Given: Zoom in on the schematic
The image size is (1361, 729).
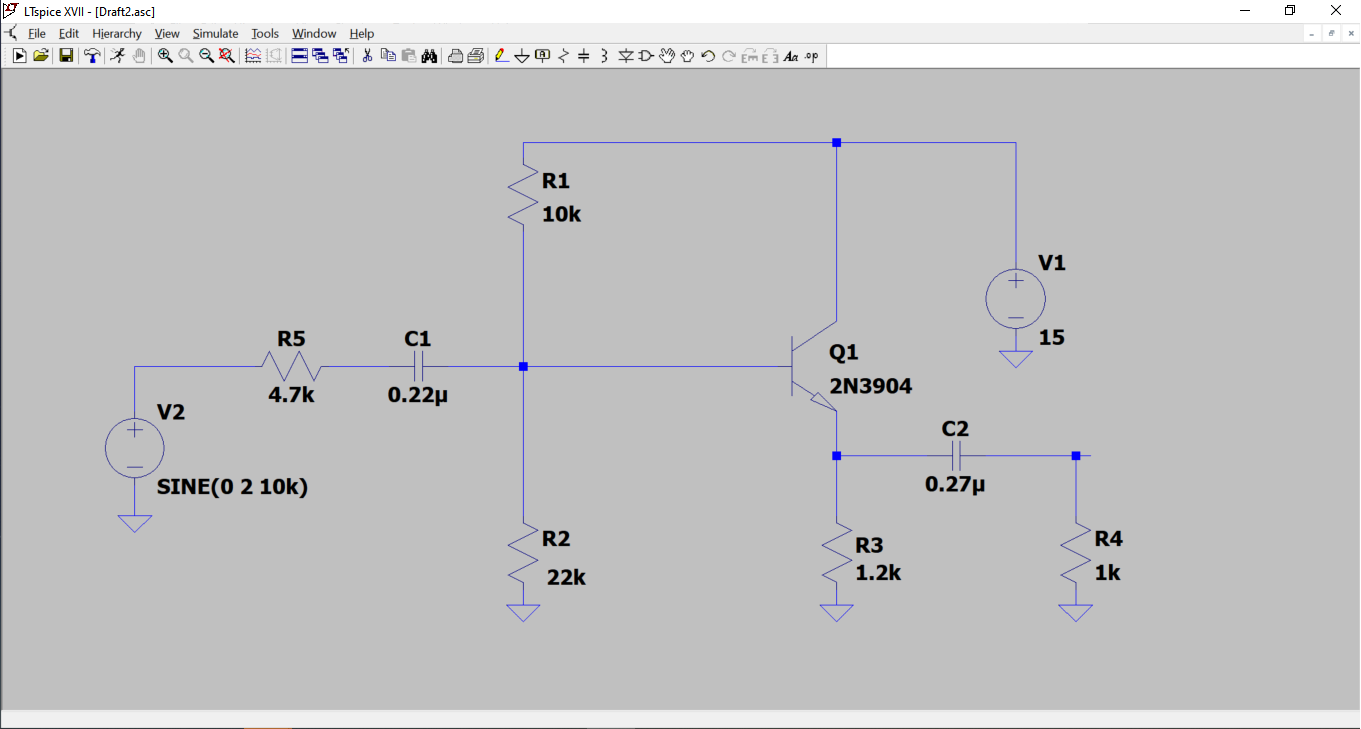Looking at the screenshot, I should pyautogui.click(x=163, y=55).
